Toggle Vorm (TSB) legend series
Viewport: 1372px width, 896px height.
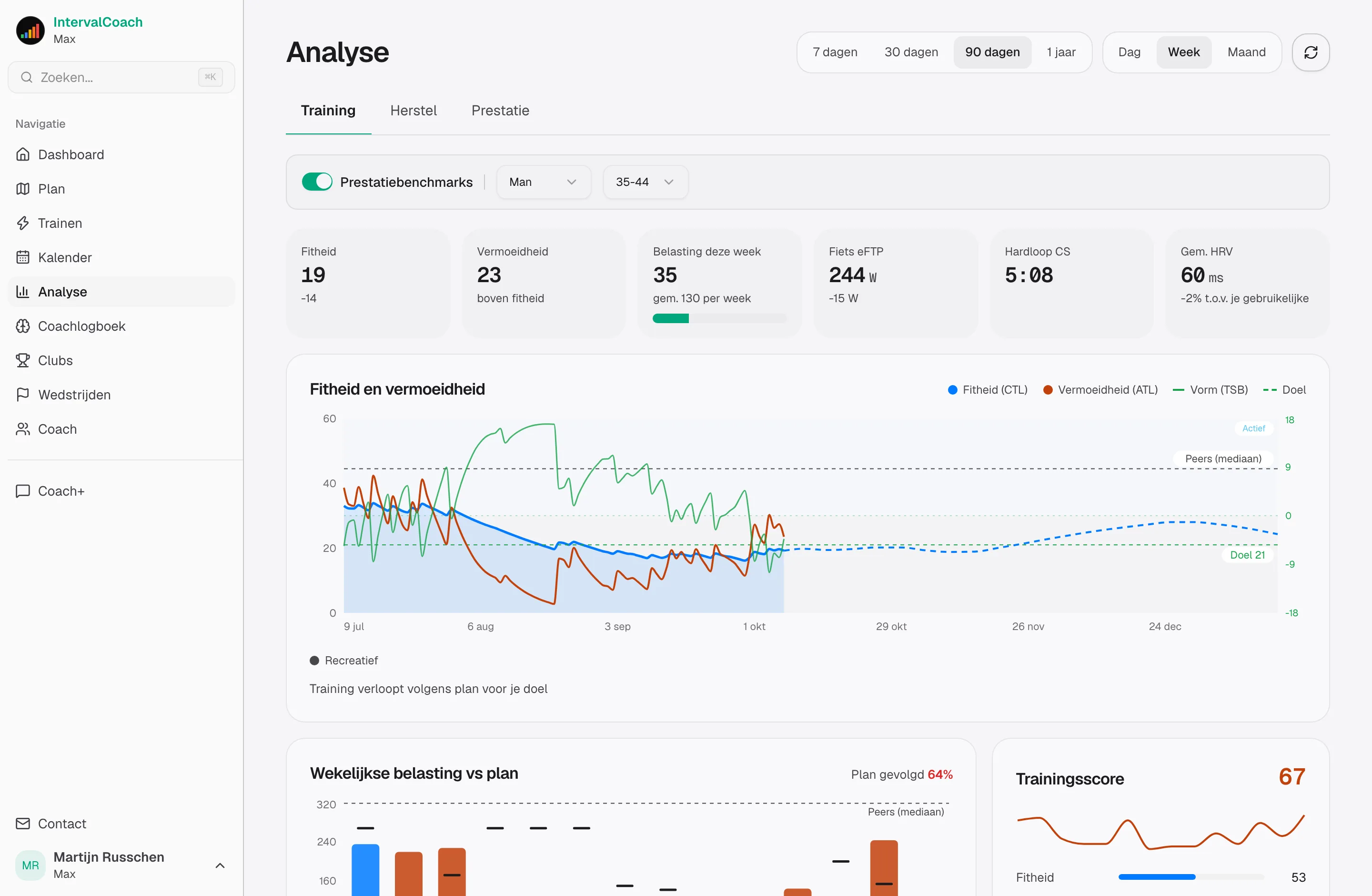point(1210,390)
